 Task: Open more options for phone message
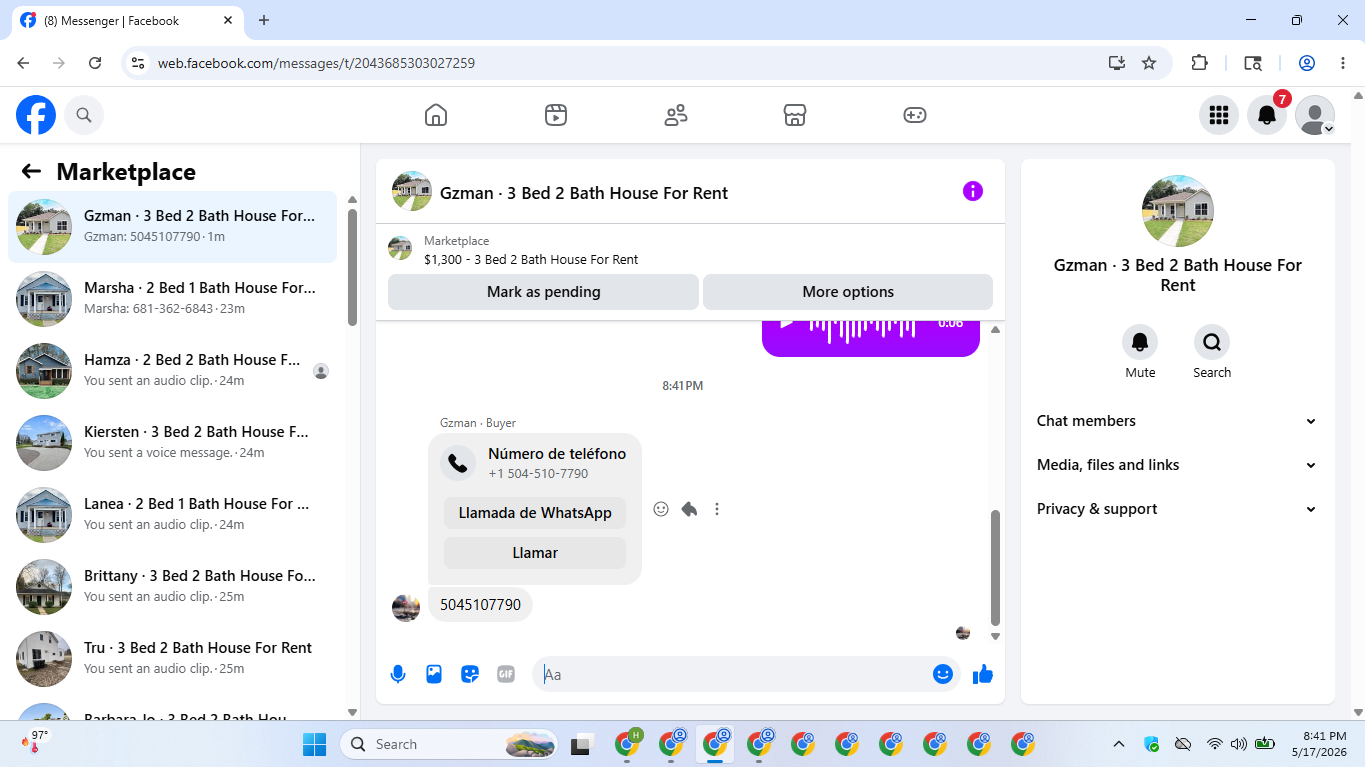coord(717,509)
